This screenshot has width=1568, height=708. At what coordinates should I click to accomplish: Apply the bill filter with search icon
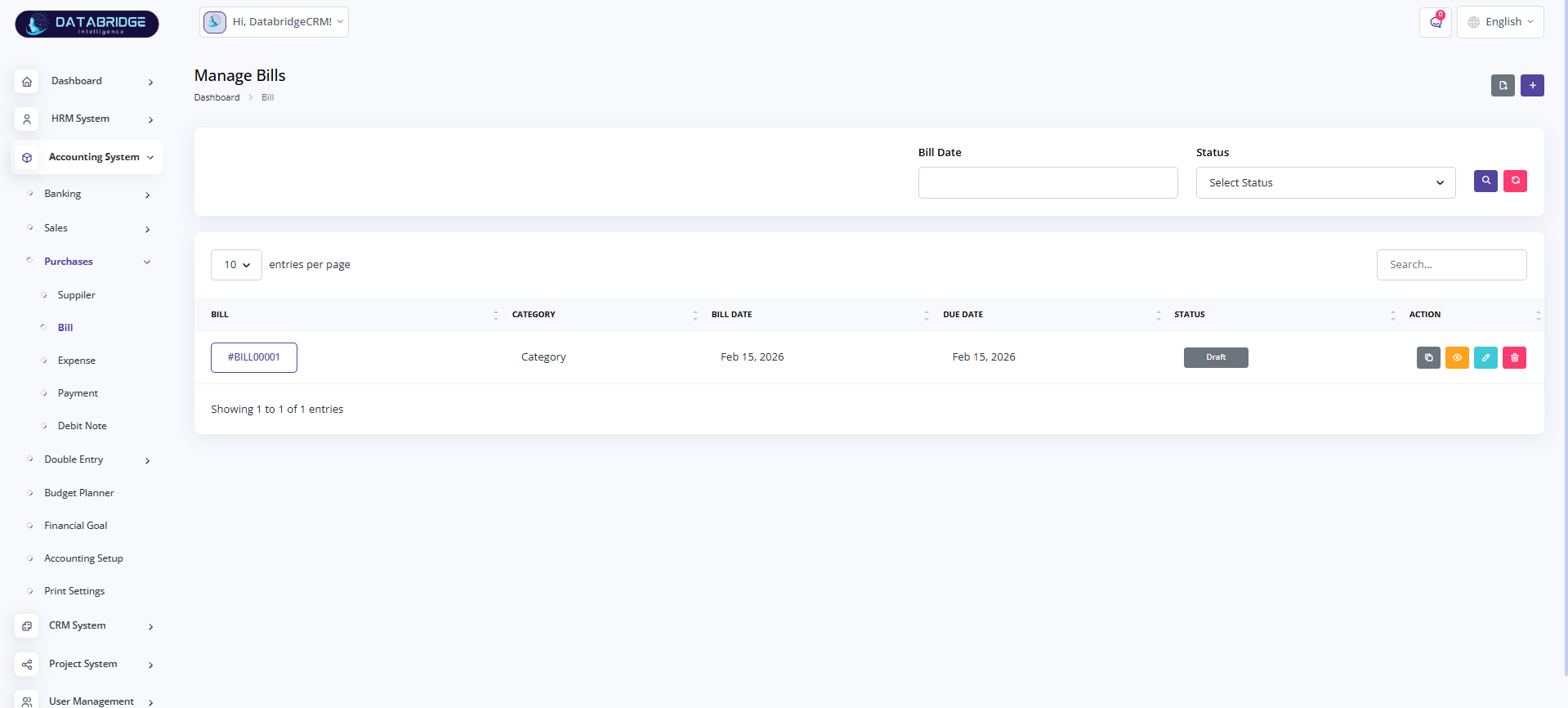point(1485,181)
